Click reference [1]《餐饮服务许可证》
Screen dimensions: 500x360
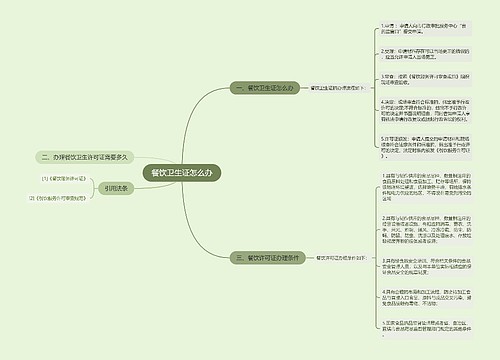pos(63,179)
